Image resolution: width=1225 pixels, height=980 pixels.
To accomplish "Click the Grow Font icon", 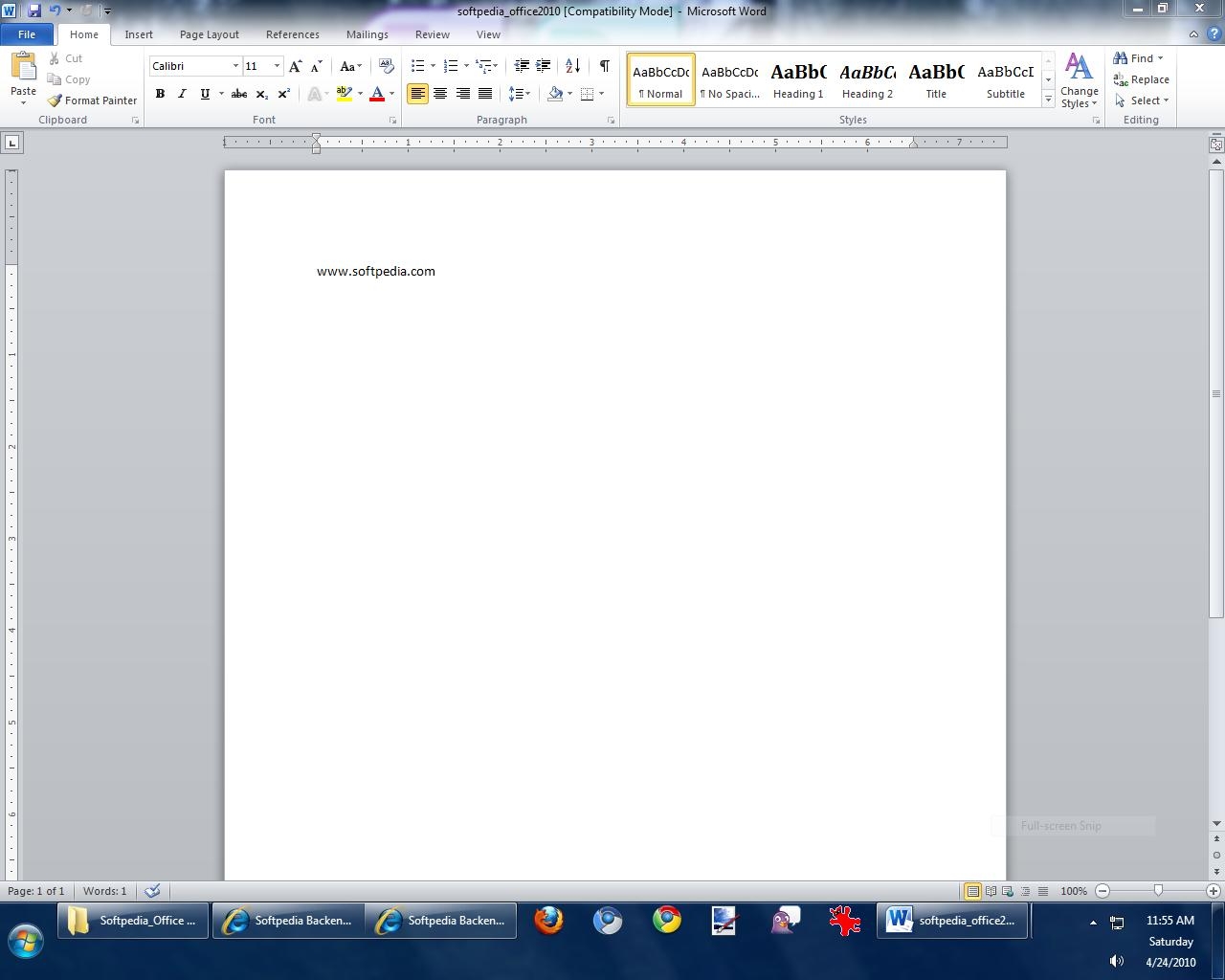I will (x=296, y=66).
